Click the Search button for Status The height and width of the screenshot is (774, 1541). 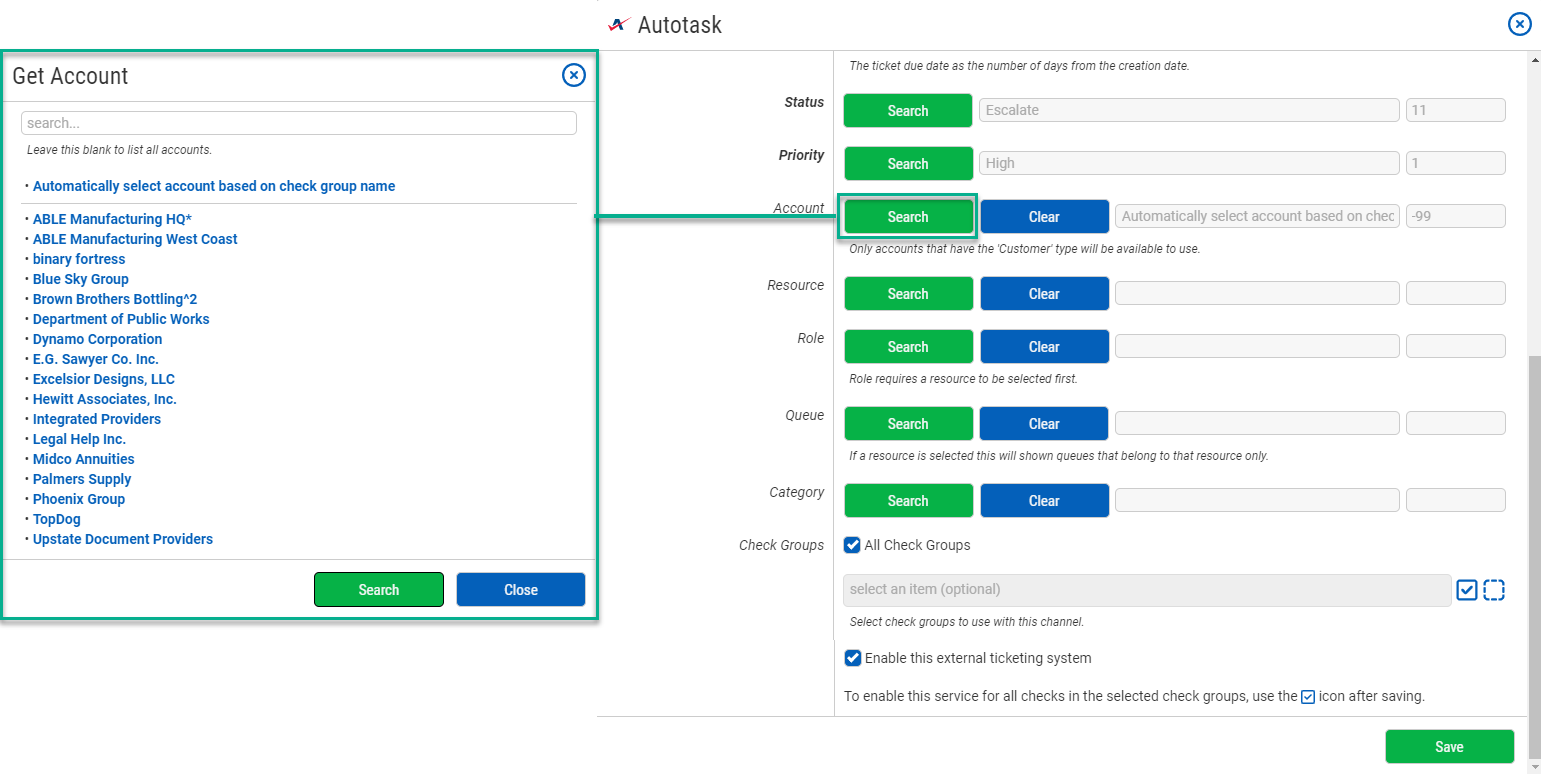click(907, 111)
